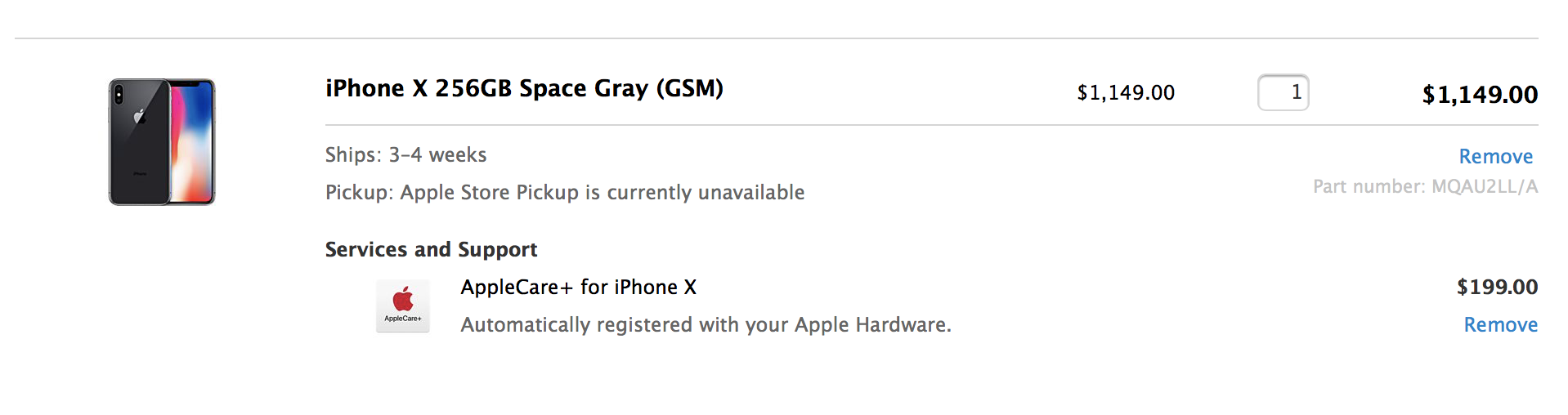
Task: Click the Ships: 3–4 weeks text
Action: pyautogui.click(x=405, y=154)
